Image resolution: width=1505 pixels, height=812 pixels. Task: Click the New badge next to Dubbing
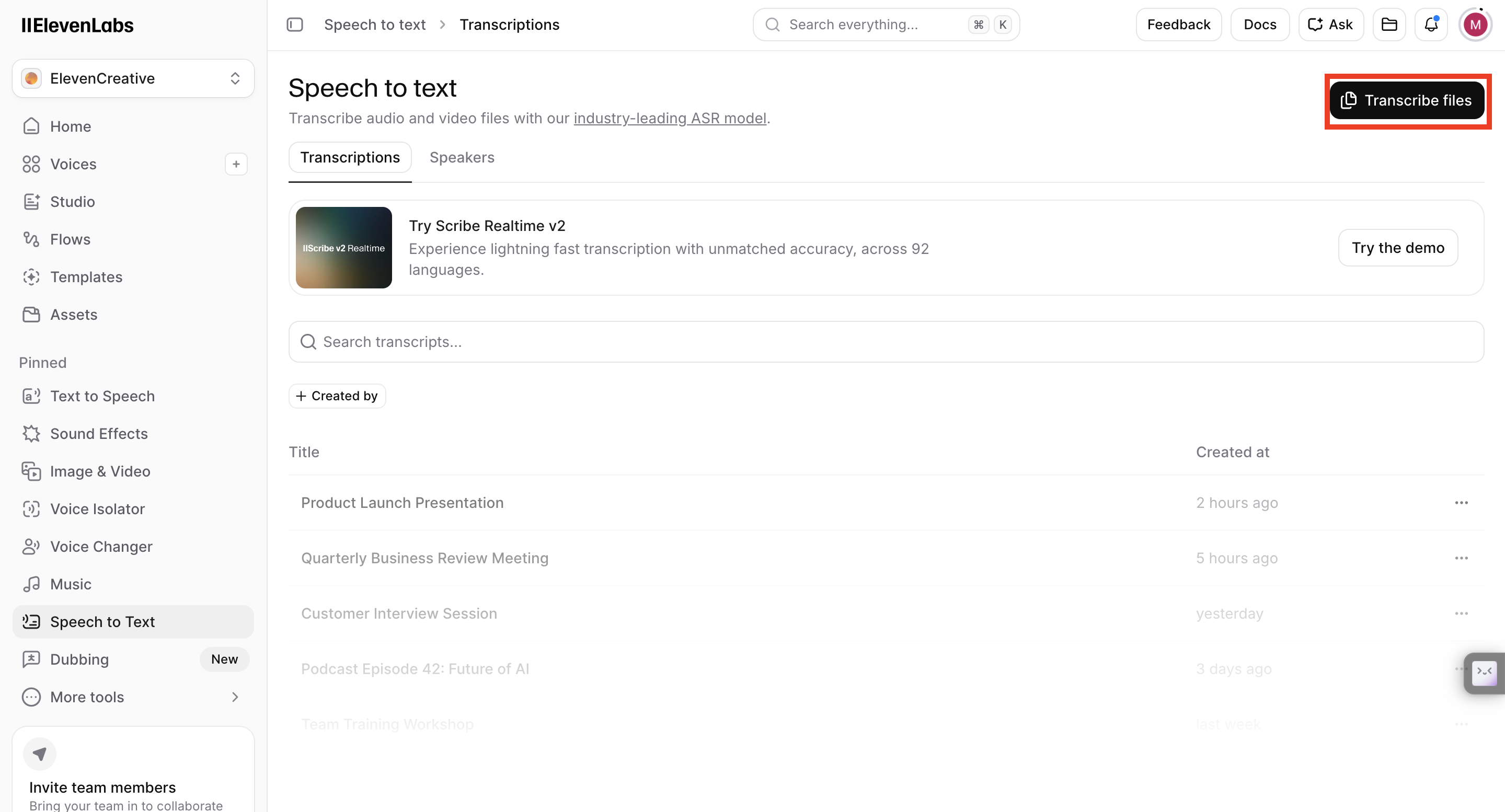[x=224, y=659]
